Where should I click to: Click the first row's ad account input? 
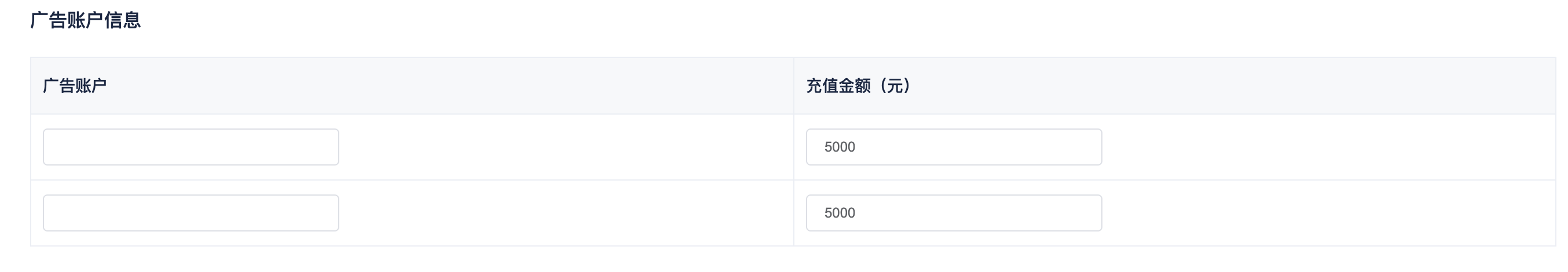click(190, 146)
